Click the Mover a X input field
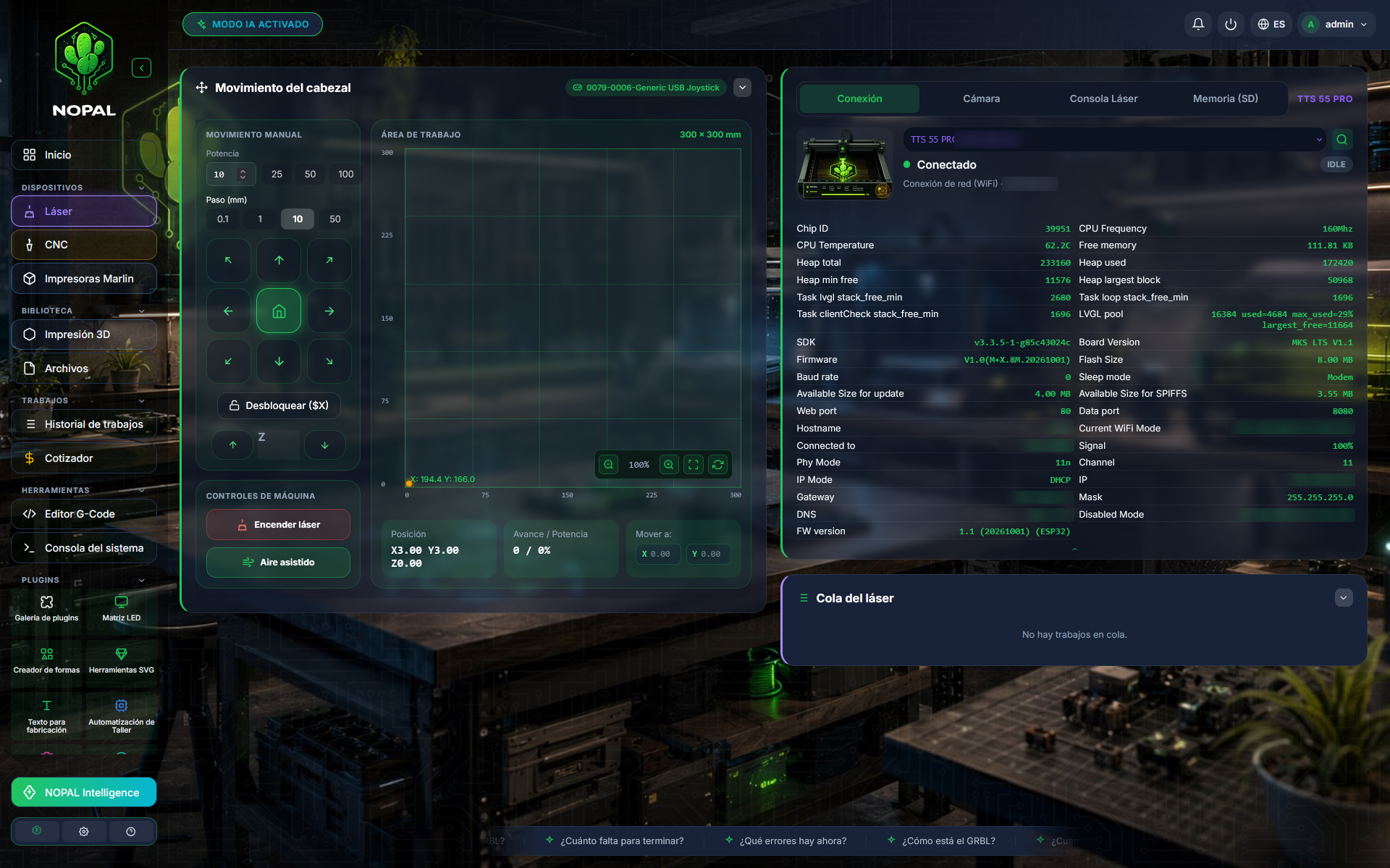This screenshot has width=1390, height=868. point(658,554)
